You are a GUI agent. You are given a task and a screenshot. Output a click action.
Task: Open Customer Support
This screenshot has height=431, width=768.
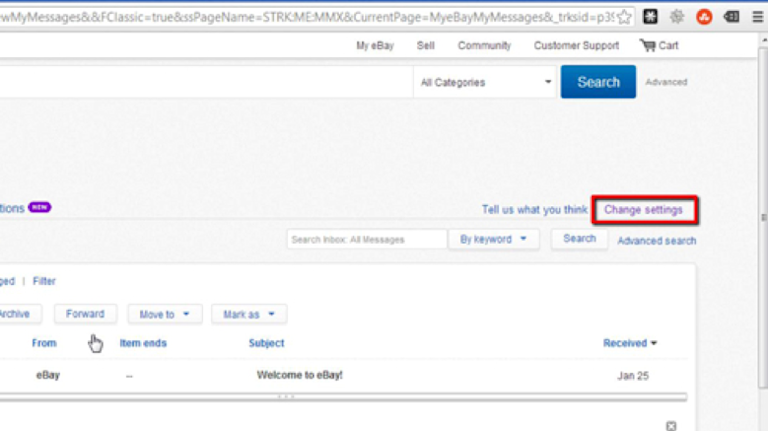click(x=576, y=46)
